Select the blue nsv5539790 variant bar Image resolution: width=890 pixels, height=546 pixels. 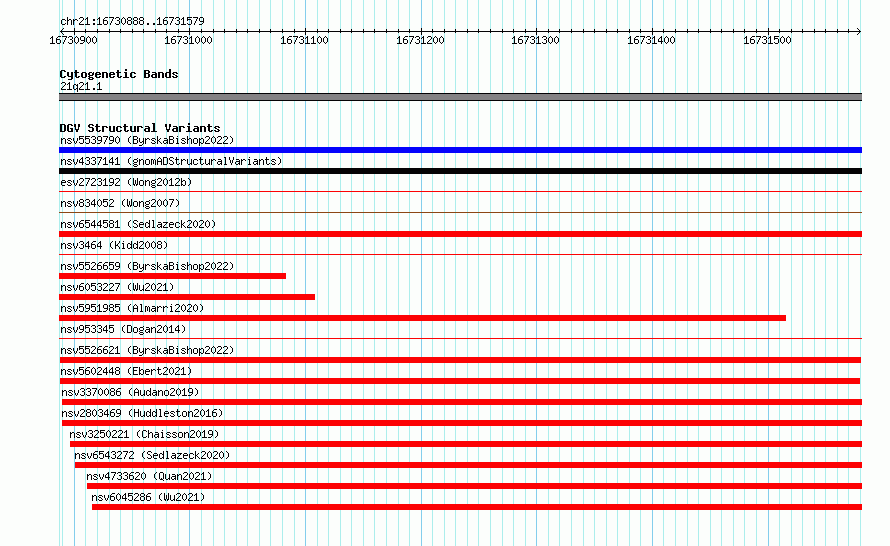point(460,150)
